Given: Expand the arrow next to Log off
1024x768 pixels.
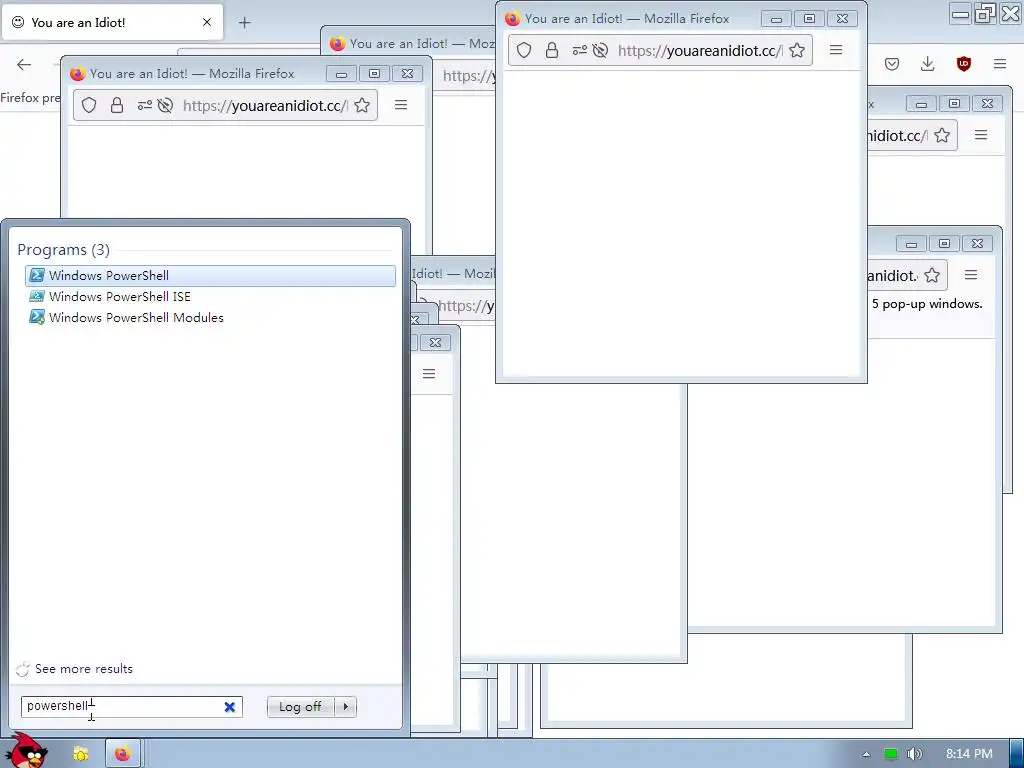Looking at the screenshot, I should click(x=345, y=707).
